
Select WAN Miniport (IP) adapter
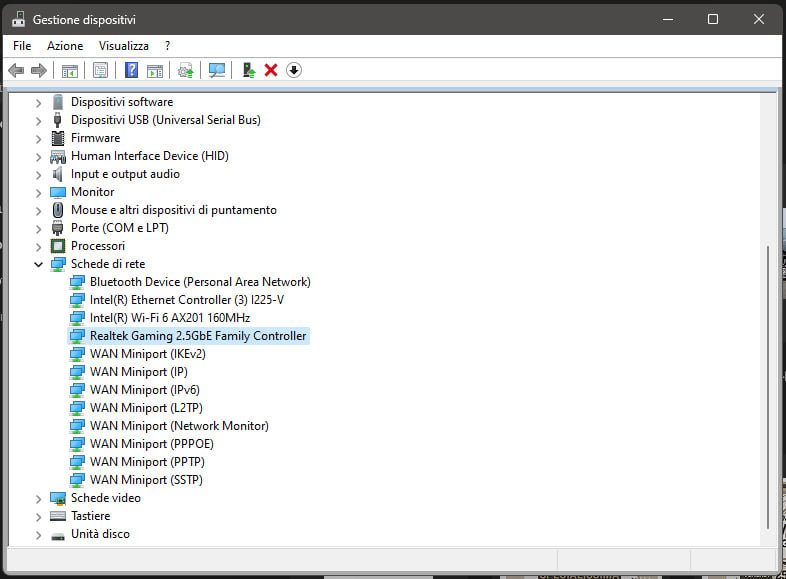139,372
